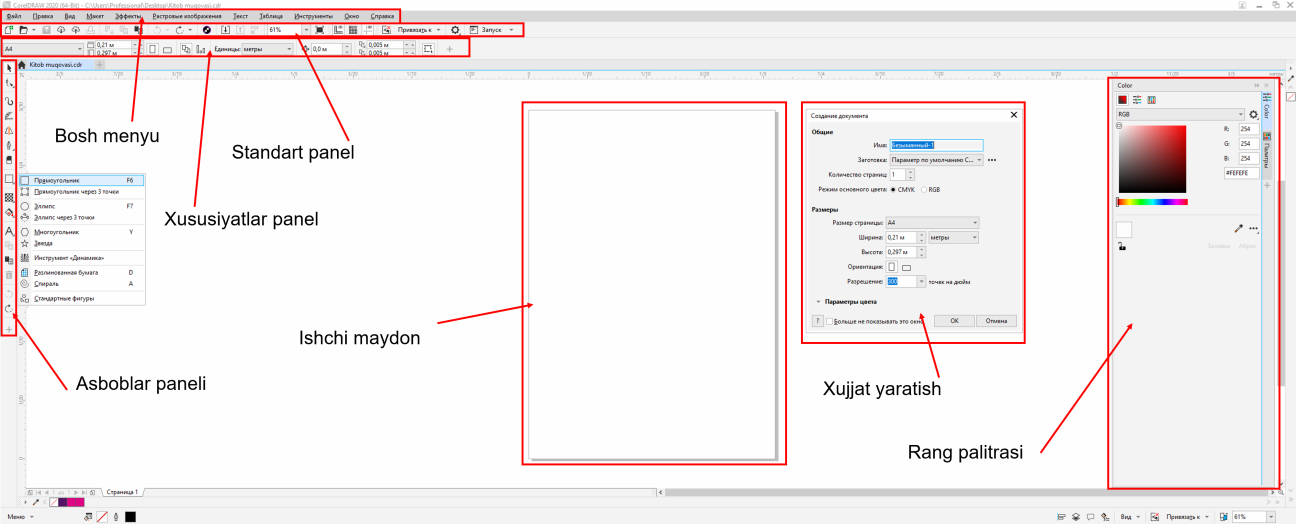Open the options gear in the standard toolbar
1296x524 pixels.
(x=455, y=31)
